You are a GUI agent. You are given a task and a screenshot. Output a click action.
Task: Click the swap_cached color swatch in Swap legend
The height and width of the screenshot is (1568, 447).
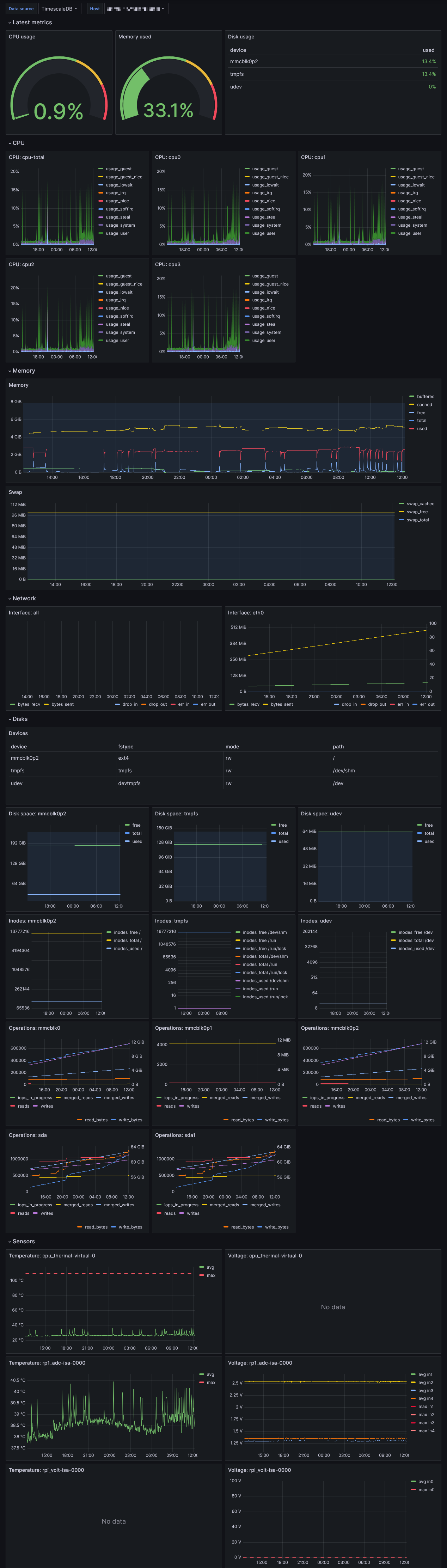pos(401,503)
